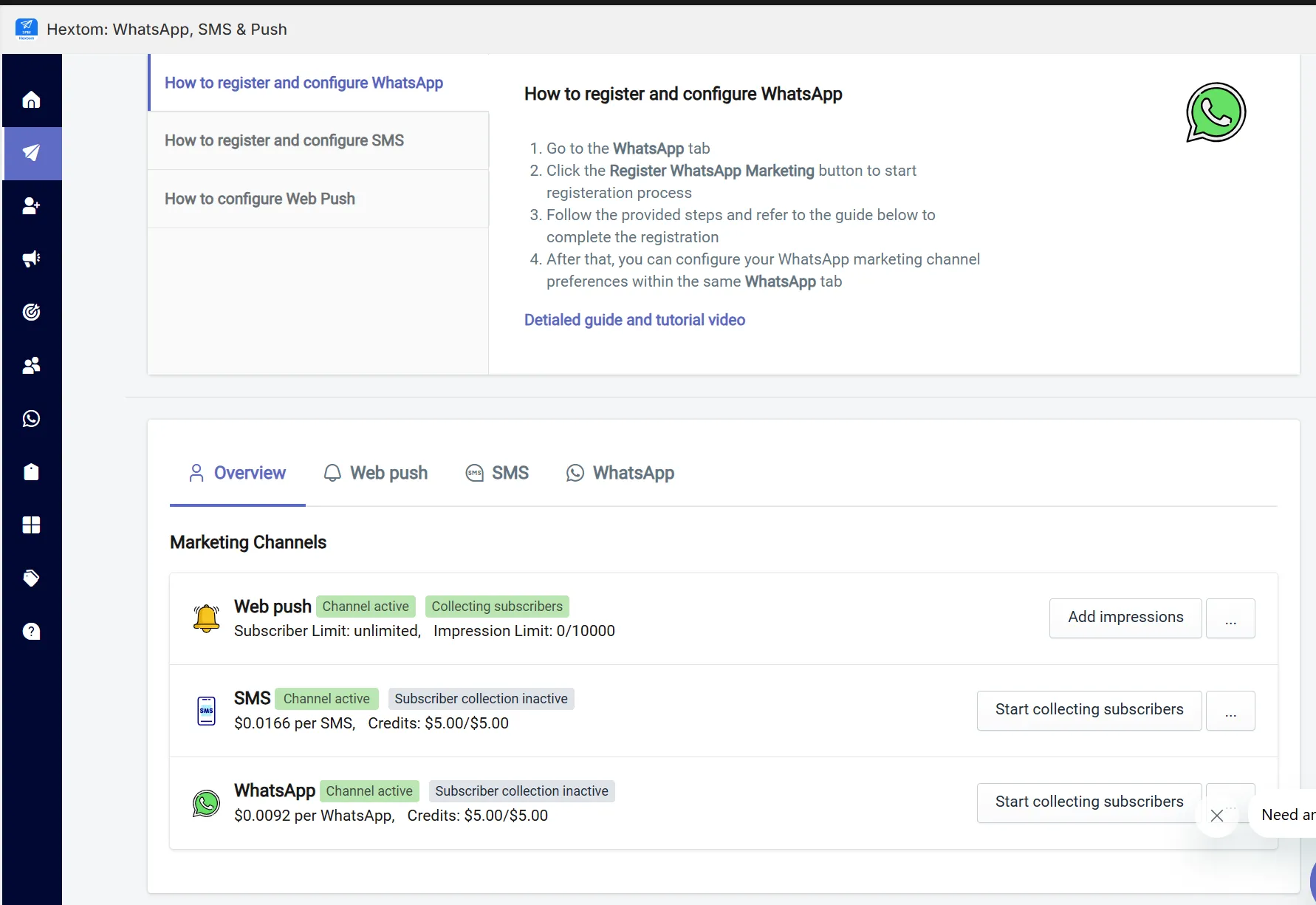Open the help question mark sidebar icon
This screenshot has height=905, width=1316.
coord(31,632)
